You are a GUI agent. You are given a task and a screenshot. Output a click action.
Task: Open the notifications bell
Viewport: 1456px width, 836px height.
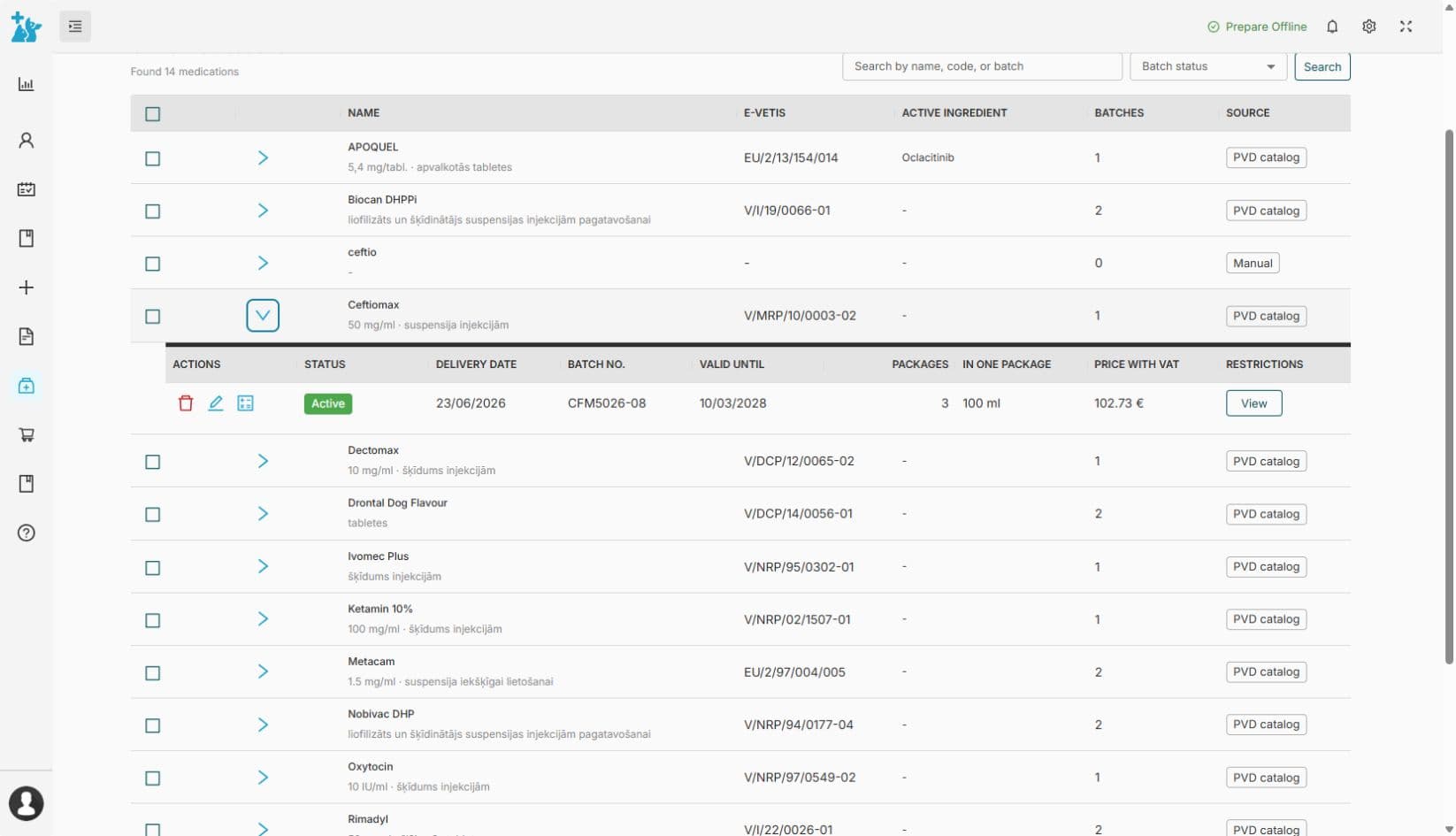pos(1332,27)
